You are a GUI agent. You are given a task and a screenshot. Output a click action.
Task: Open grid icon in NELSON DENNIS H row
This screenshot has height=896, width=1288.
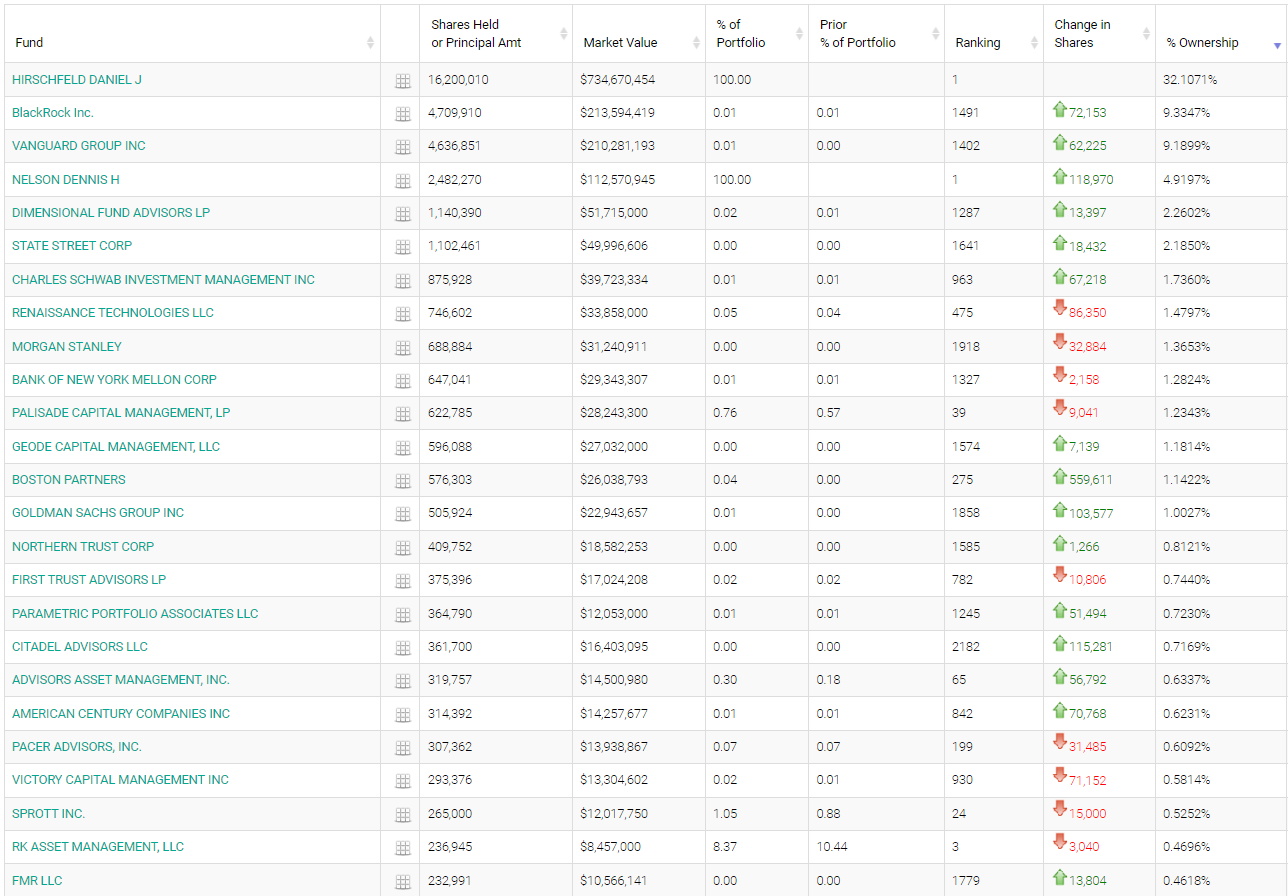click(403, 181)
